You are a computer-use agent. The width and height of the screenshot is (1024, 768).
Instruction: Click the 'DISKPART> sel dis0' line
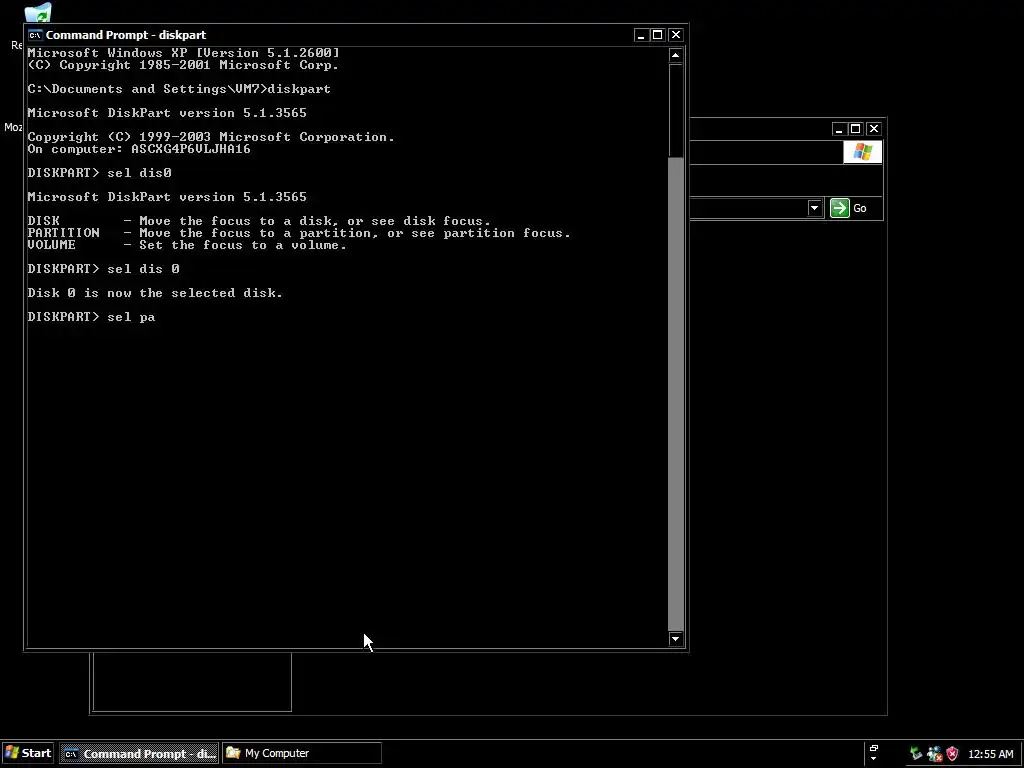click(99, 173)
